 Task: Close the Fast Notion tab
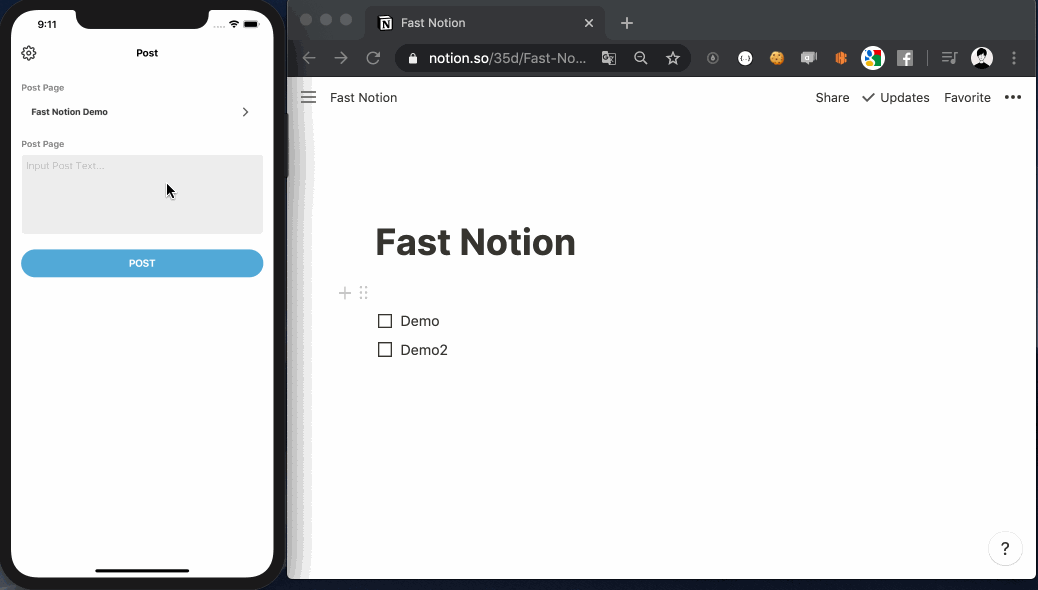click(589, 23)
